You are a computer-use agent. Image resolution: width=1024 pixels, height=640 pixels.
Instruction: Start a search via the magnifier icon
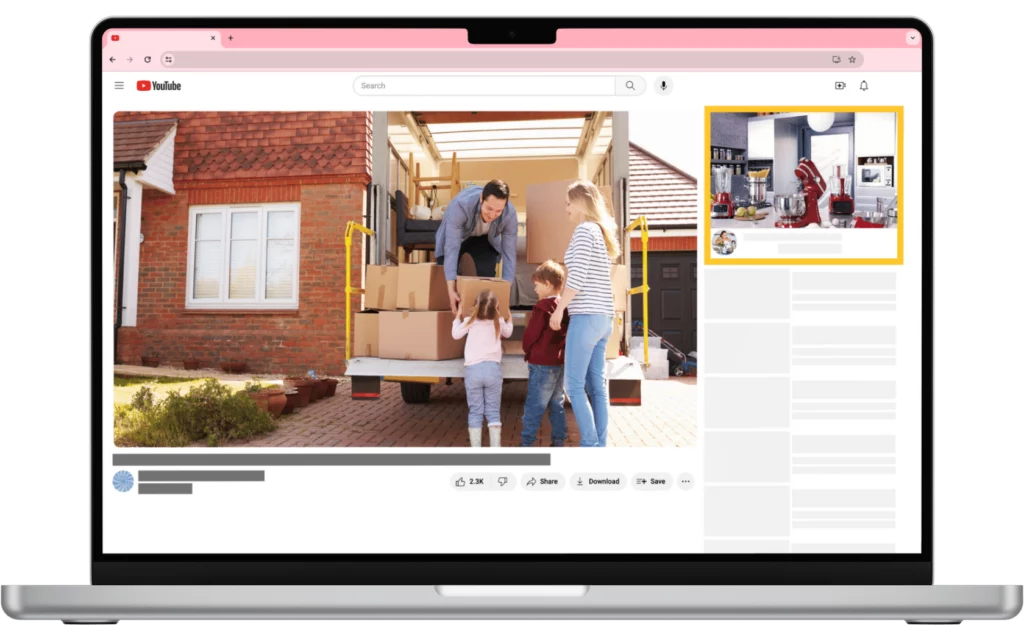[x=629, y=85]
